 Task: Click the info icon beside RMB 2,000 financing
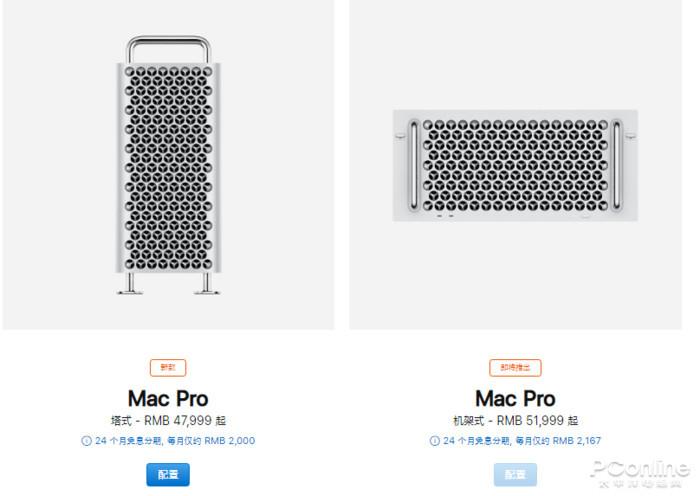click(87, 441)
